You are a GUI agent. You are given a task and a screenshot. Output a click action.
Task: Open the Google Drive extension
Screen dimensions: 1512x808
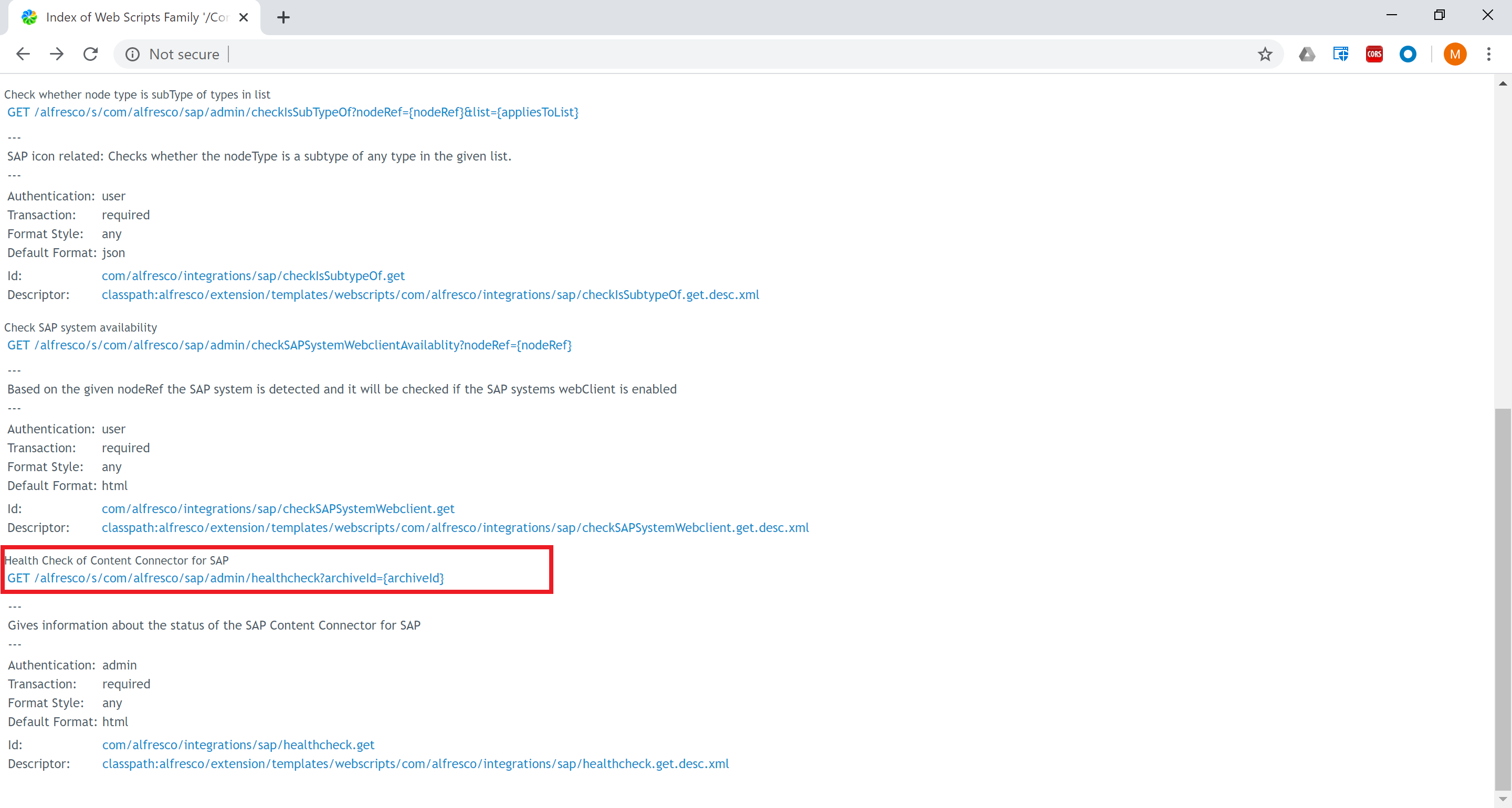click(1307, 54)
